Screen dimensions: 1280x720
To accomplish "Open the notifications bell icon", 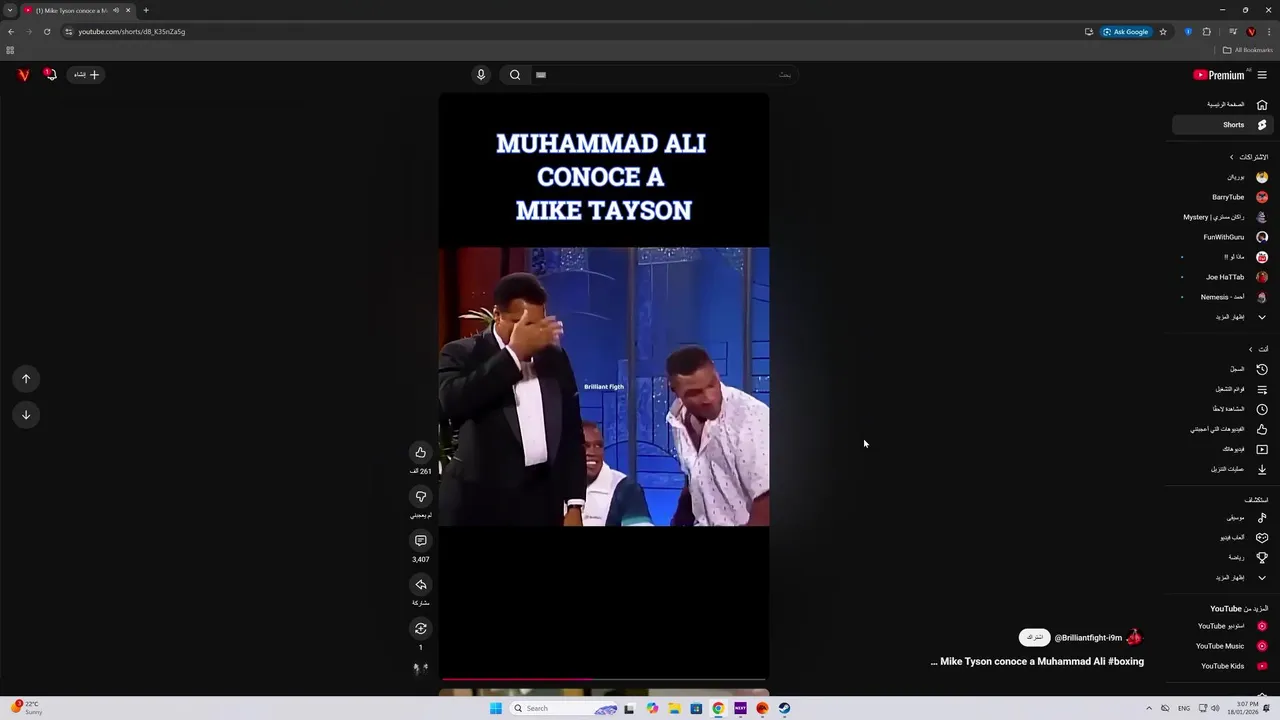I will [x=50, y=74].
